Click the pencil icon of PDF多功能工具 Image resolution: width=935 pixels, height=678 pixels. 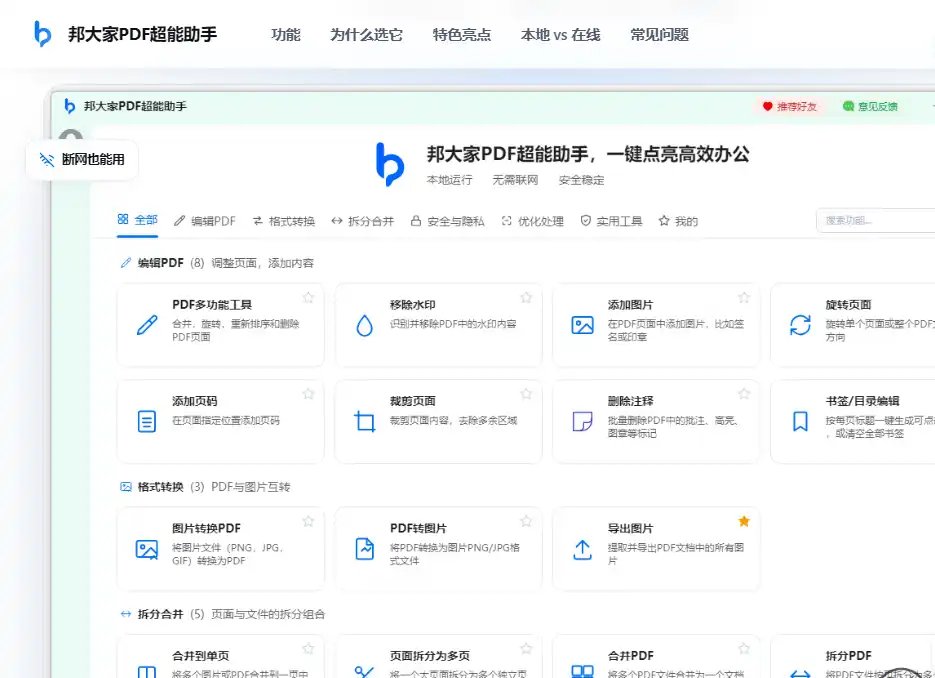coord(147,325)
